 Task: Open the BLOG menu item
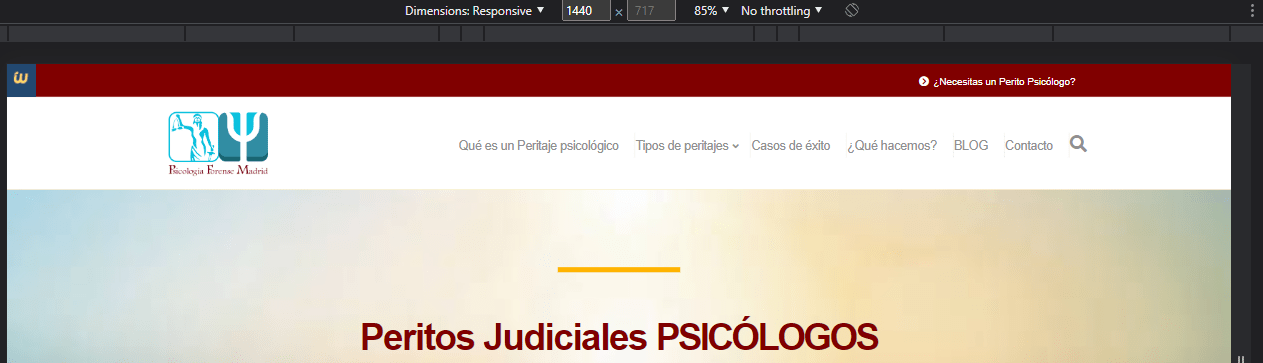[971, 145]
